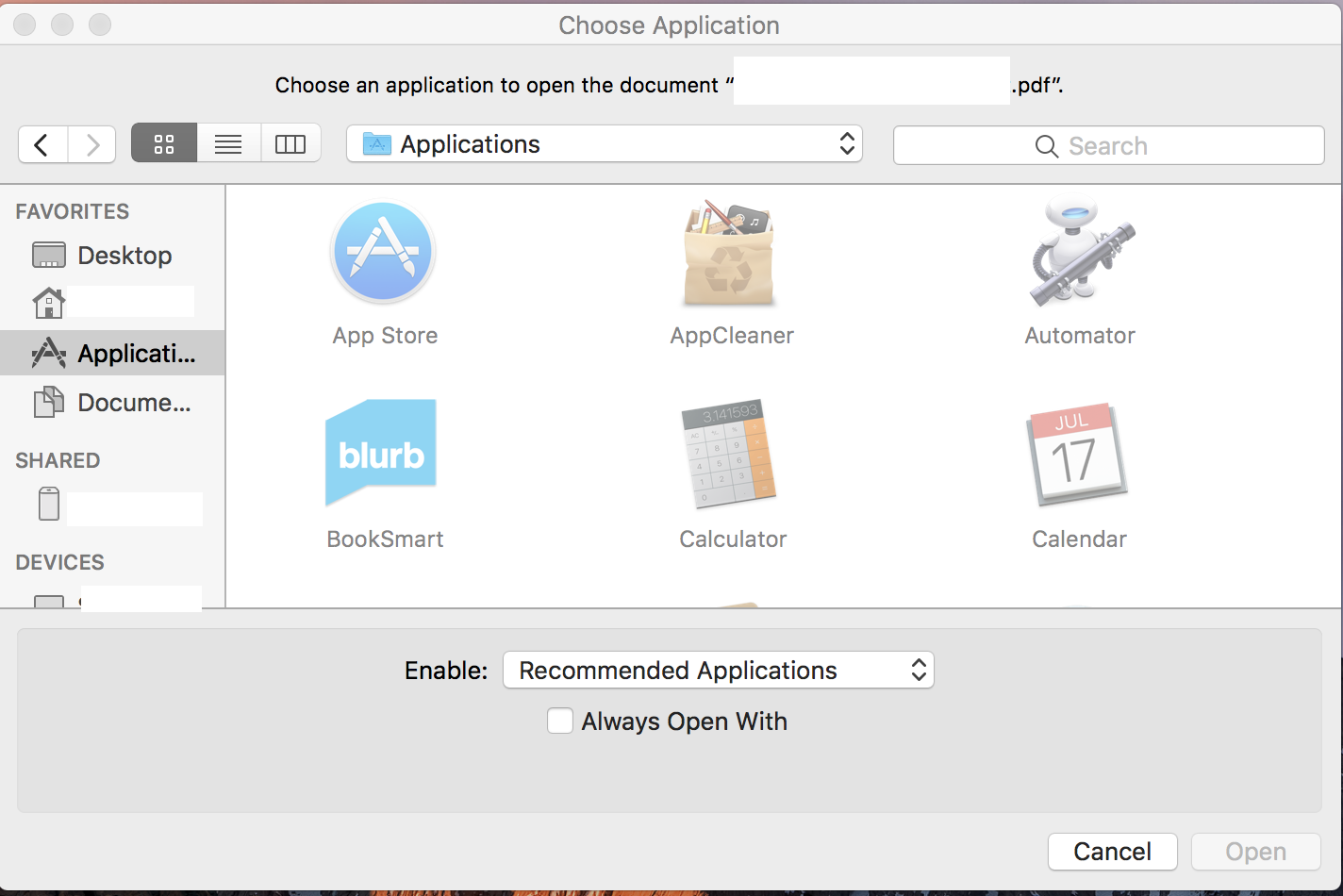
Task: Open Desktop in the Favorites sidebar
Action: pyautogui.click(x=112, y=256)
